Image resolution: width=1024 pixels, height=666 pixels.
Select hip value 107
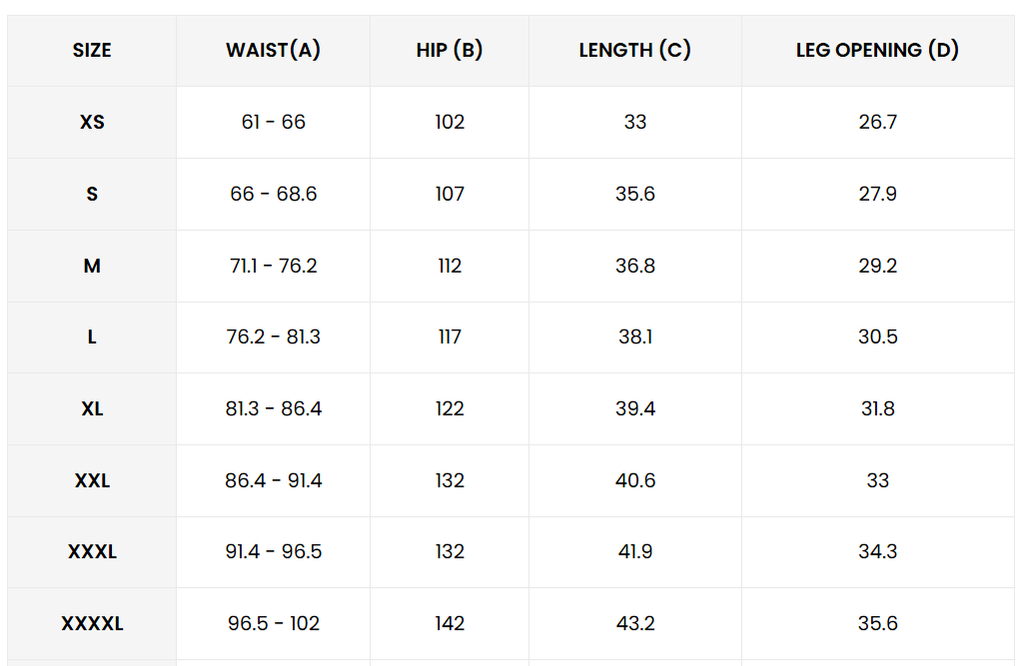pos(449,194)
